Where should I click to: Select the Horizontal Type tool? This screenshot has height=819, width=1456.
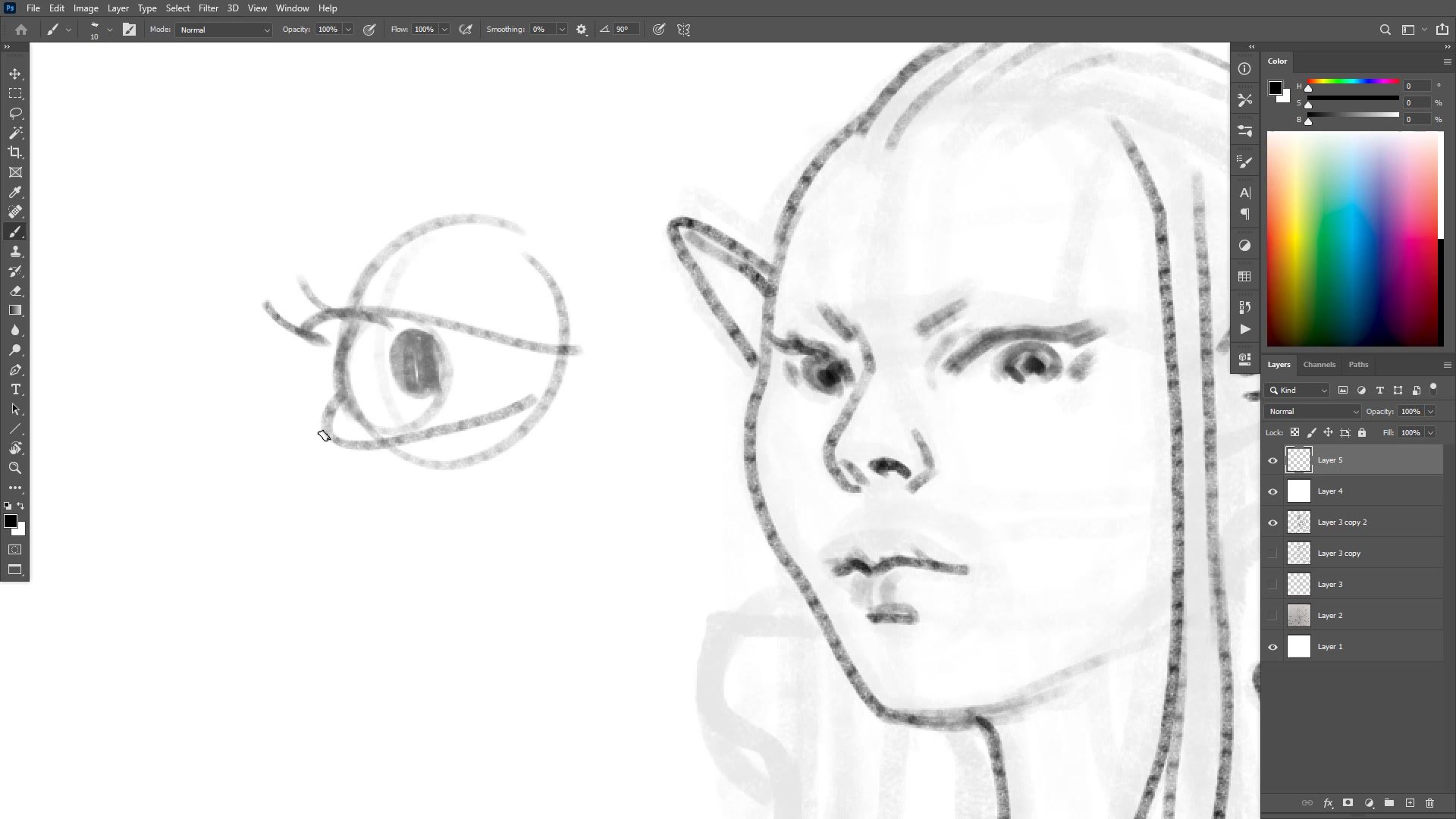click(x=15, y=389)
